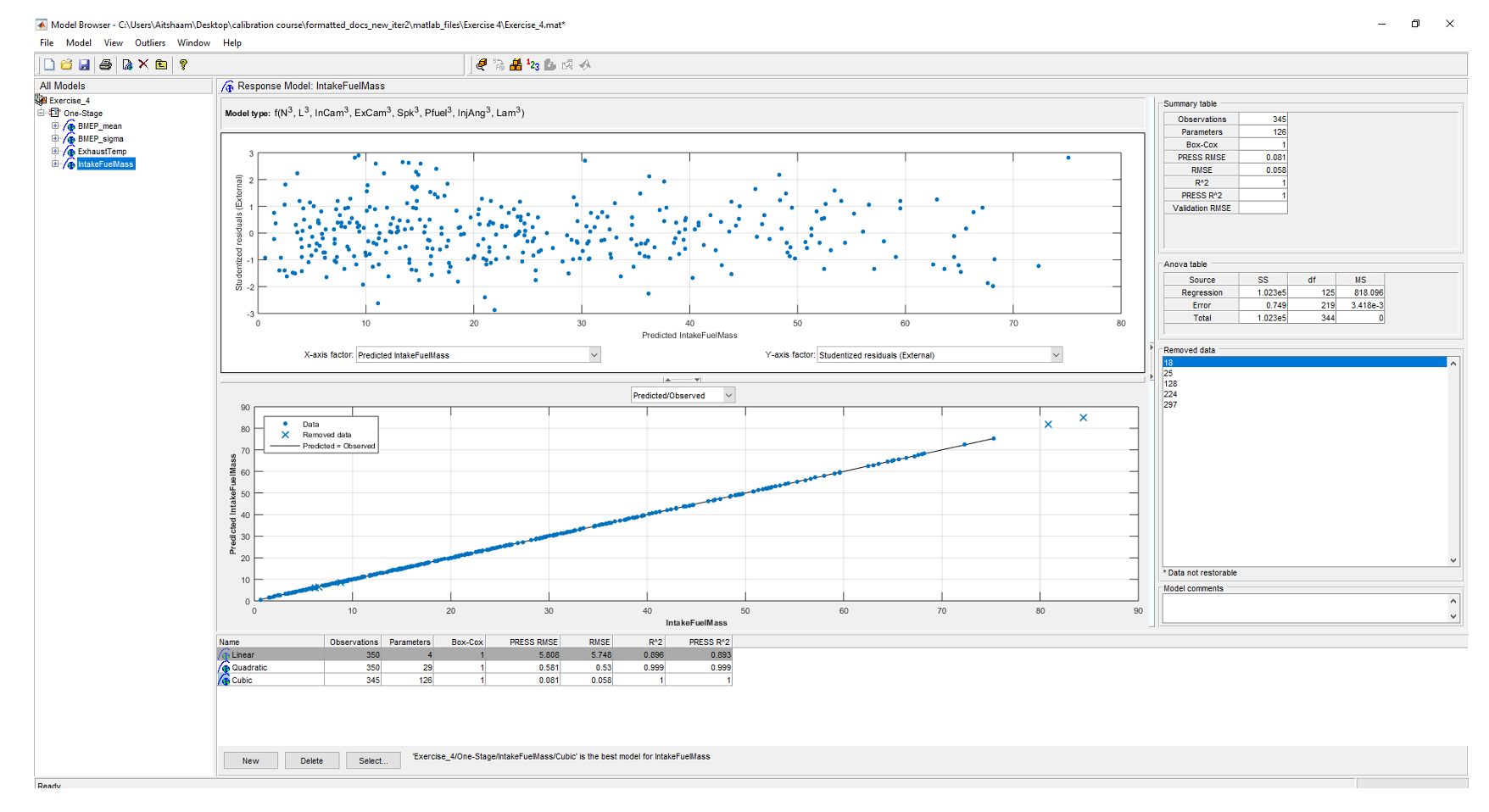The image size is (1489, 812).
Task: Select the Linear model row
Action: [x=475, y=655]
